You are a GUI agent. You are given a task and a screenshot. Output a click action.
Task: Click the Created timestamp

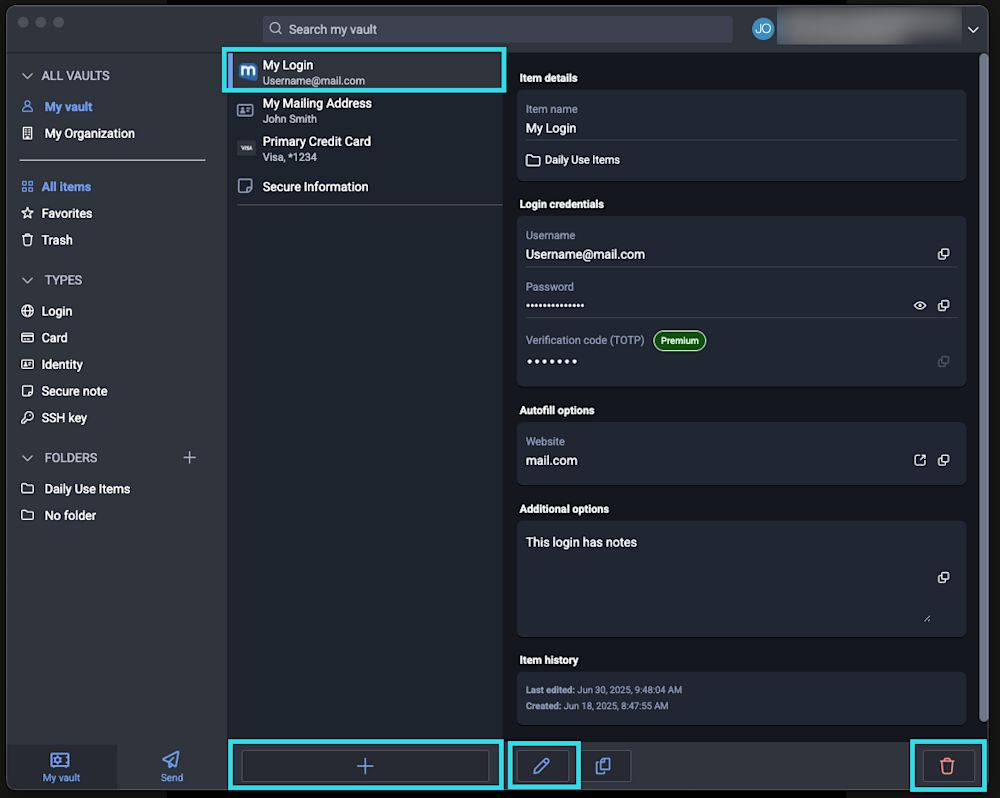[x=597, y=706]
